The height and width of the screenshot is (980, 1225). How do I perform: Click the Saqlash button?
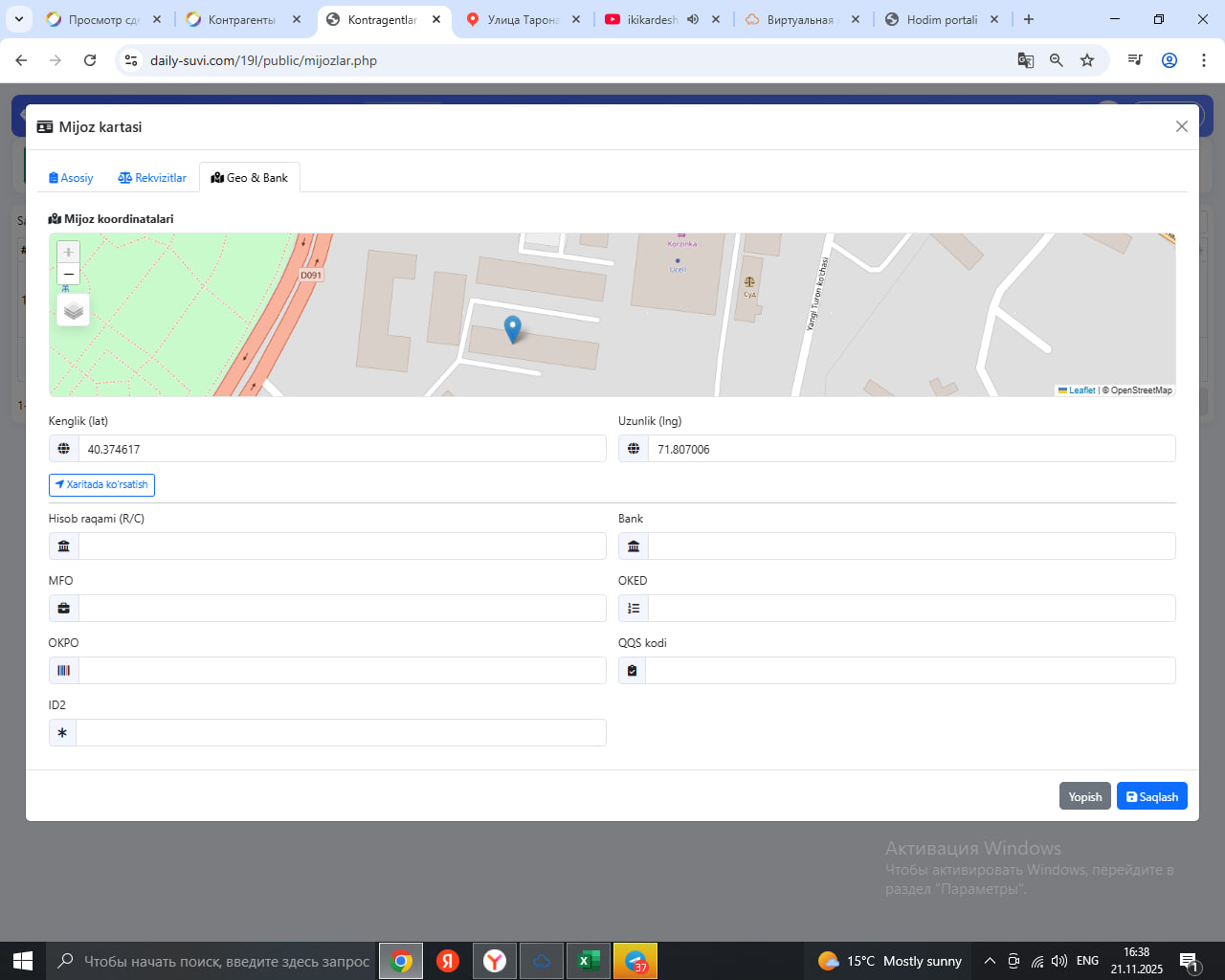pyautogui.click(x=1151, y=796)
